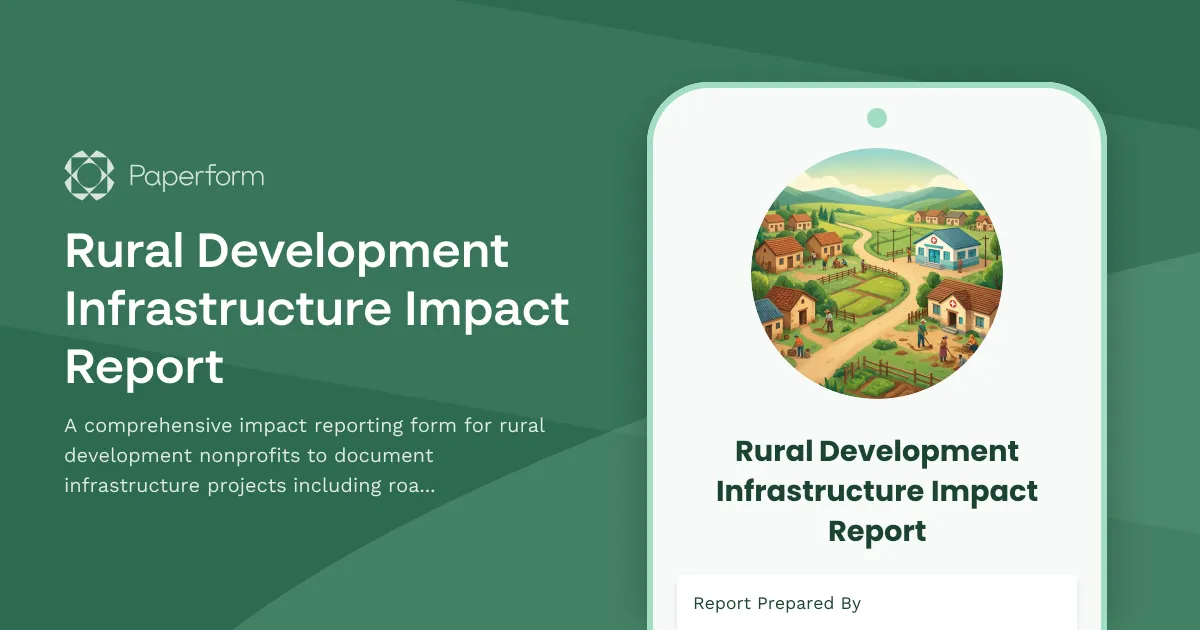Image resolution: width=1200 pixels, height=630 pixels.
Task: Click the farm workers in the illustration
Action: click(x=924, y=335)
